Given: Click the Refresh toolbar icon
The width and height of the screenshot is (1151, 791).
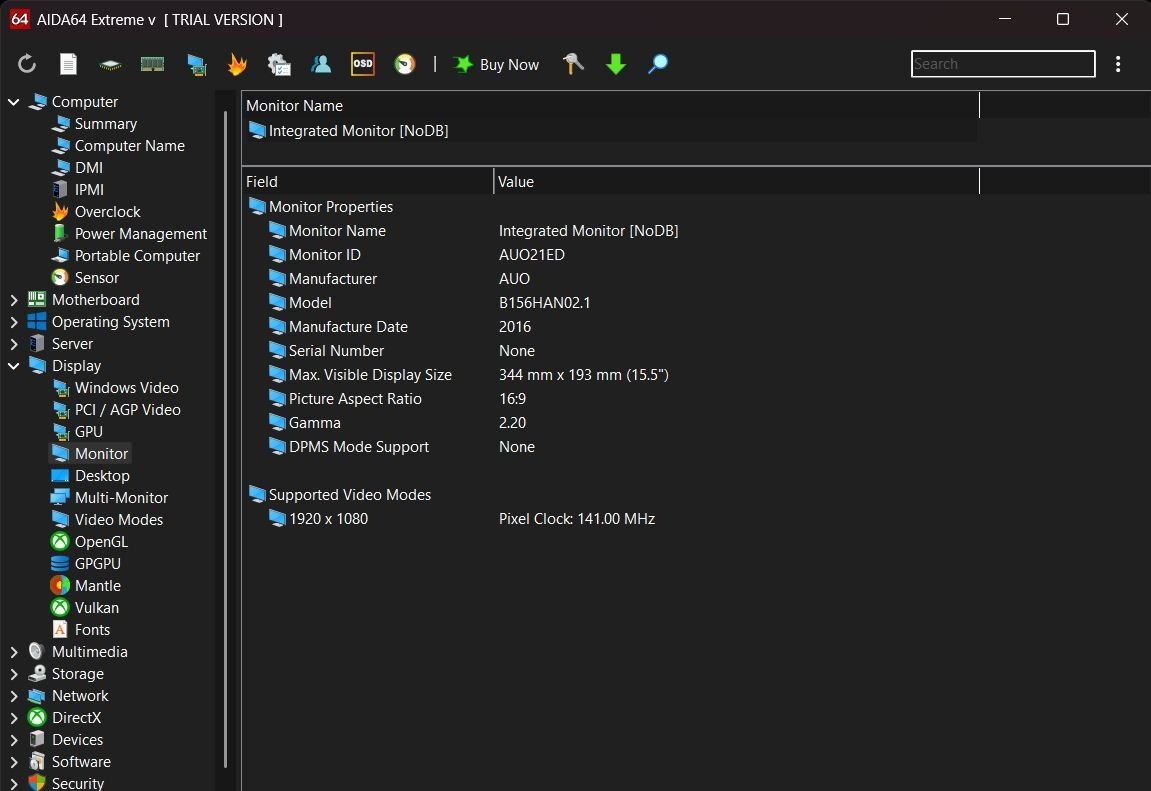Looking at the screenshot, I should [x=27, y=64].
